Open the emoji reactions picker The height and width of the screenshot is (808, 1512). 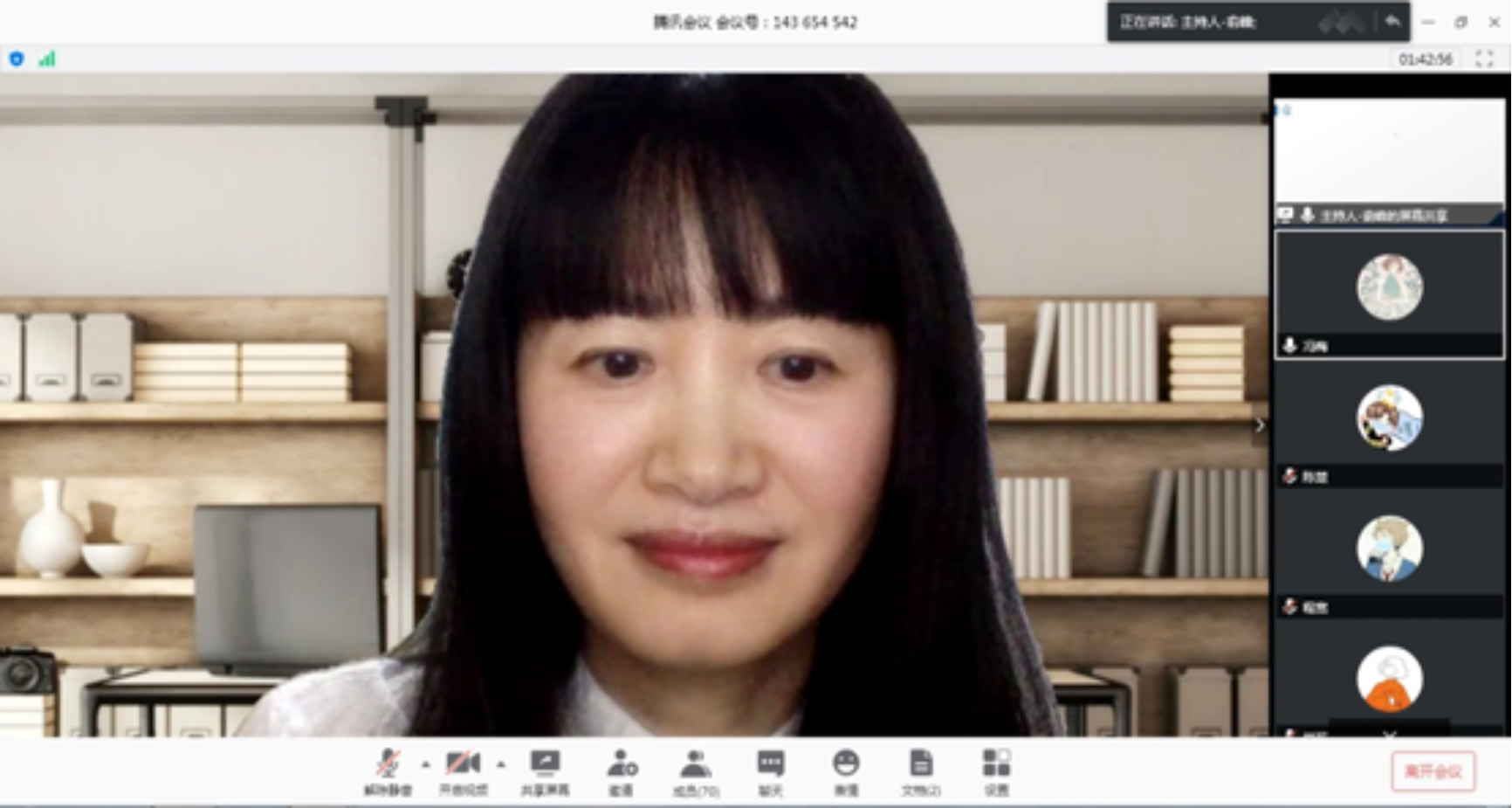[845, 770]
